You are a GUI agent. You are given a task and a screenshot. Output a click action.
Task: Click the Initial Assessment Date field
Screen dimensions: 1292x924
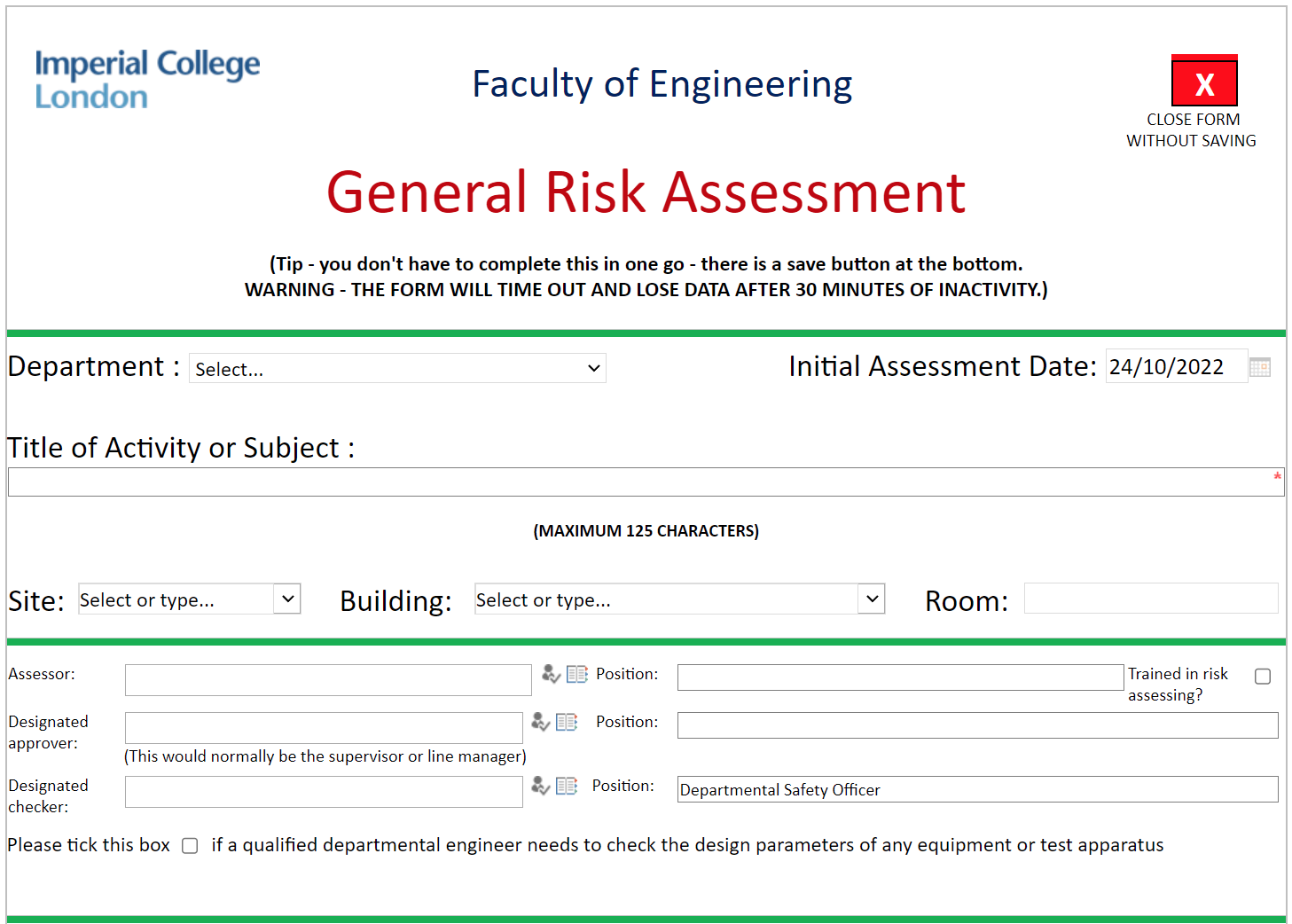tap(1175, 367)
